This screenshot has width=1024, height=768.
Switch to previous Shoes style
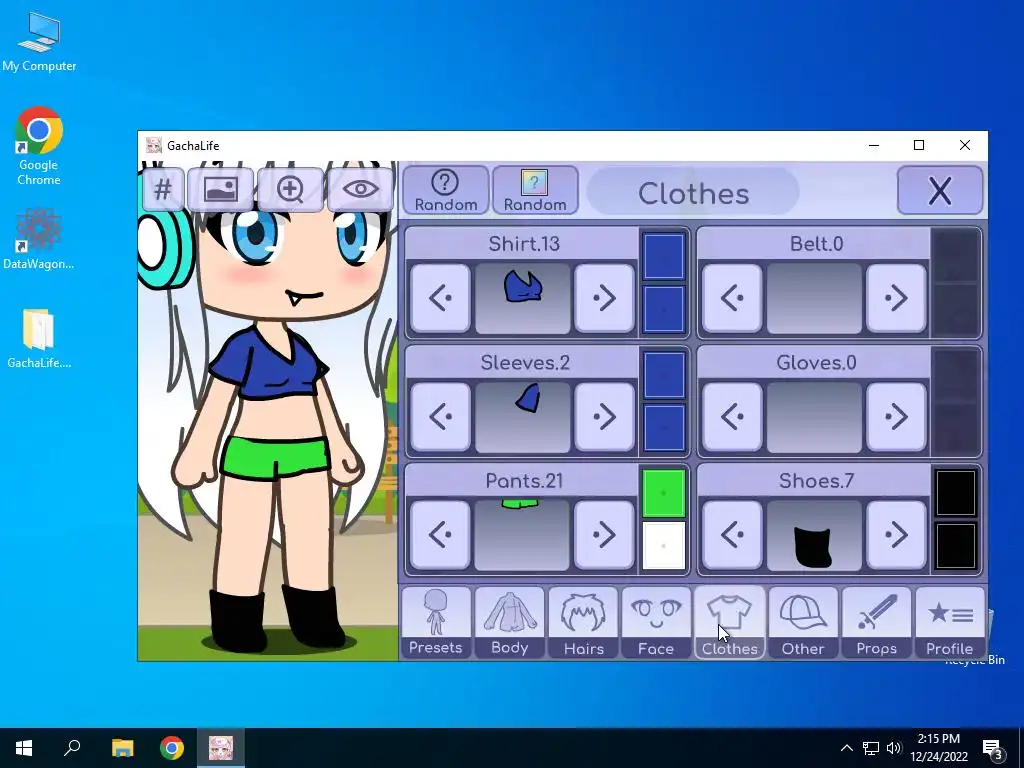coord(732,535)
